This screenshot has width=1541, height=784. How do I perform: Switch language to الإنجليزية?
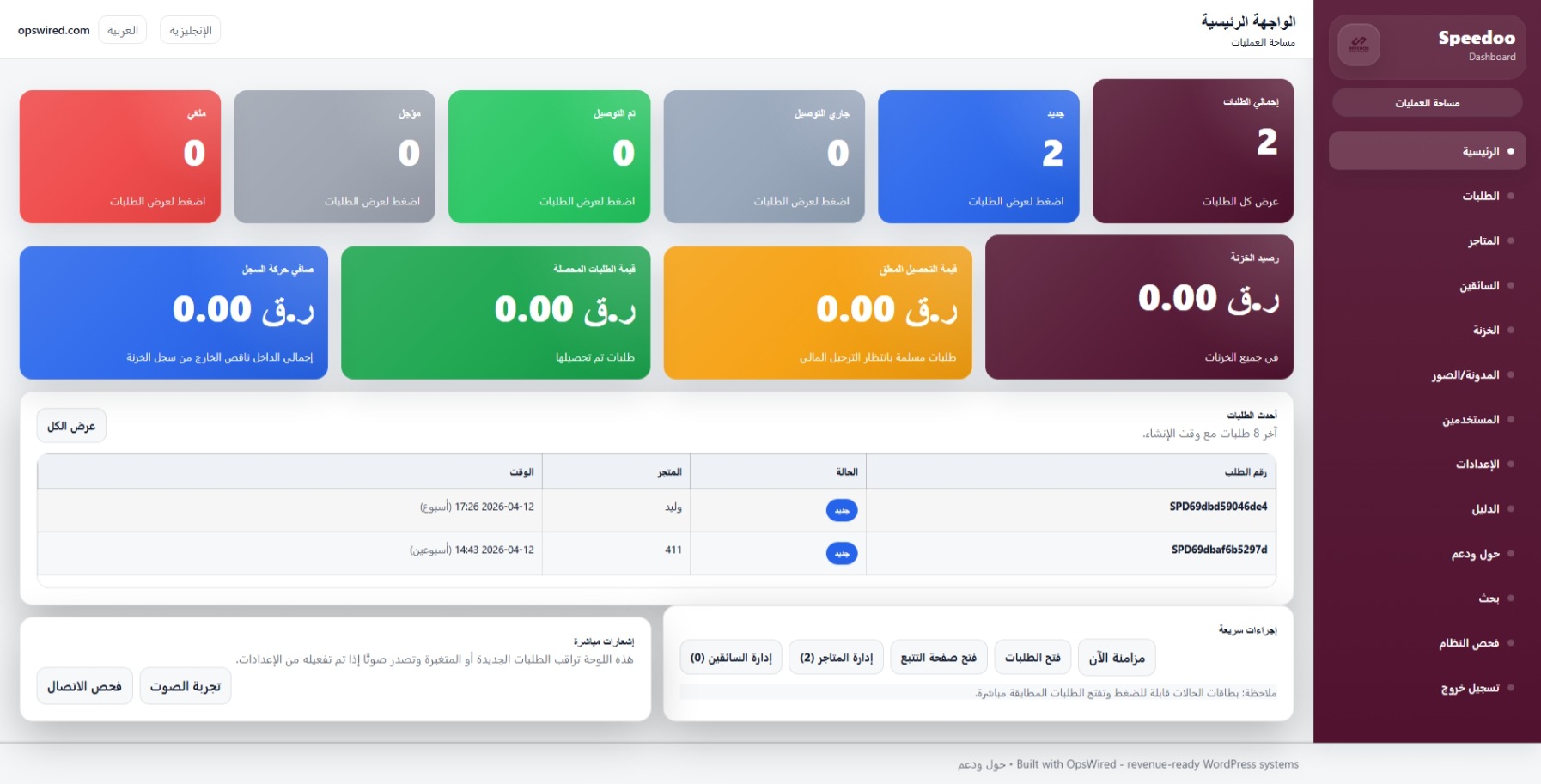(x=191, y=30)
